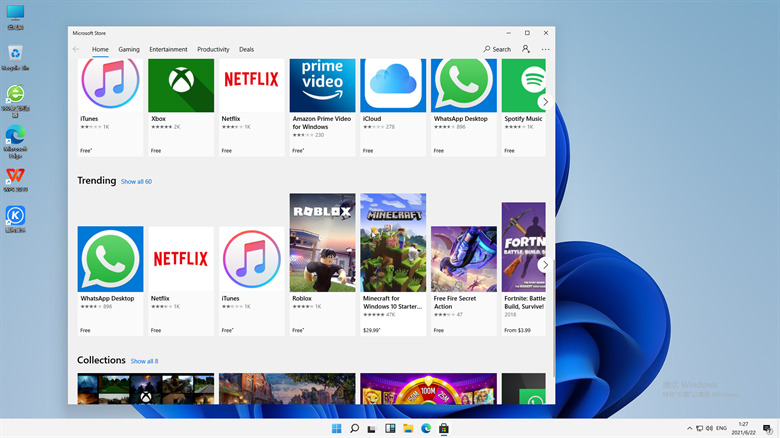Select the green browser desktop shortcut
This screenshot has height=438, width=780.
click(15, 101)
